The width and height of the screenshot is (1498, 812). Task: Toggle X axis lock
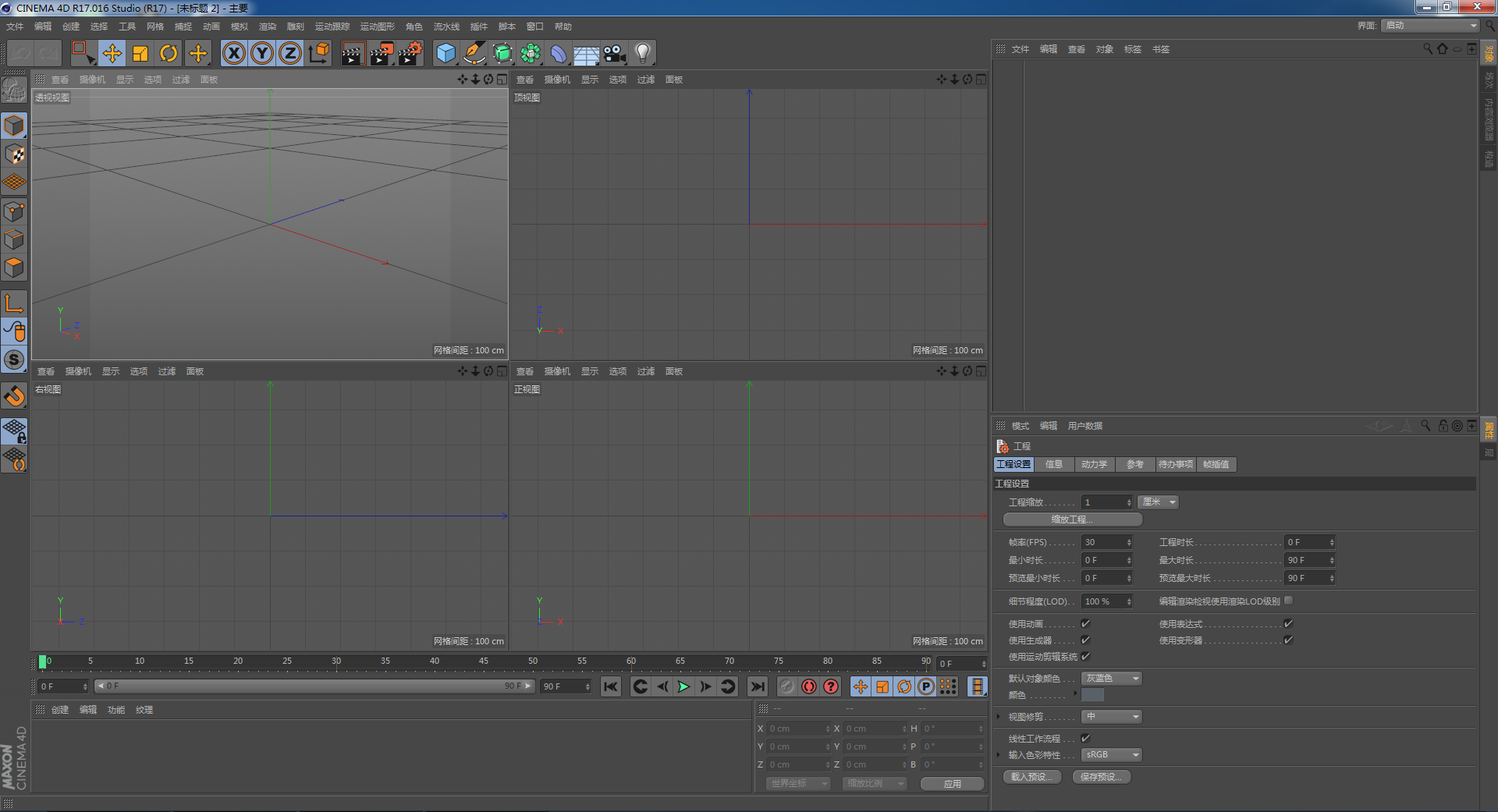click(234, 53)
